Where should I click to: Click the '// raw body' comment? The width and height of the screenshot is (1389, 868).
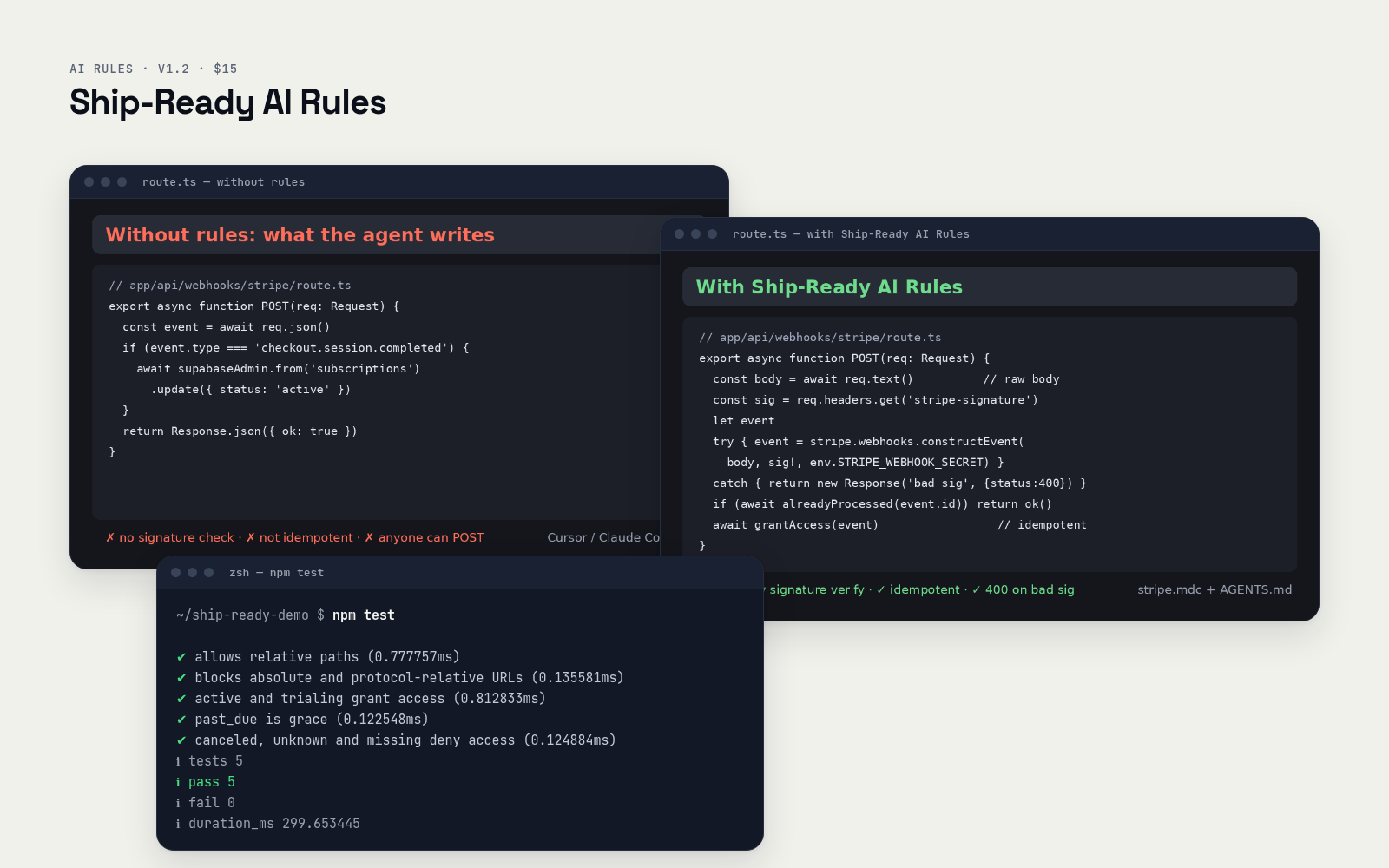click(1022, 379)
